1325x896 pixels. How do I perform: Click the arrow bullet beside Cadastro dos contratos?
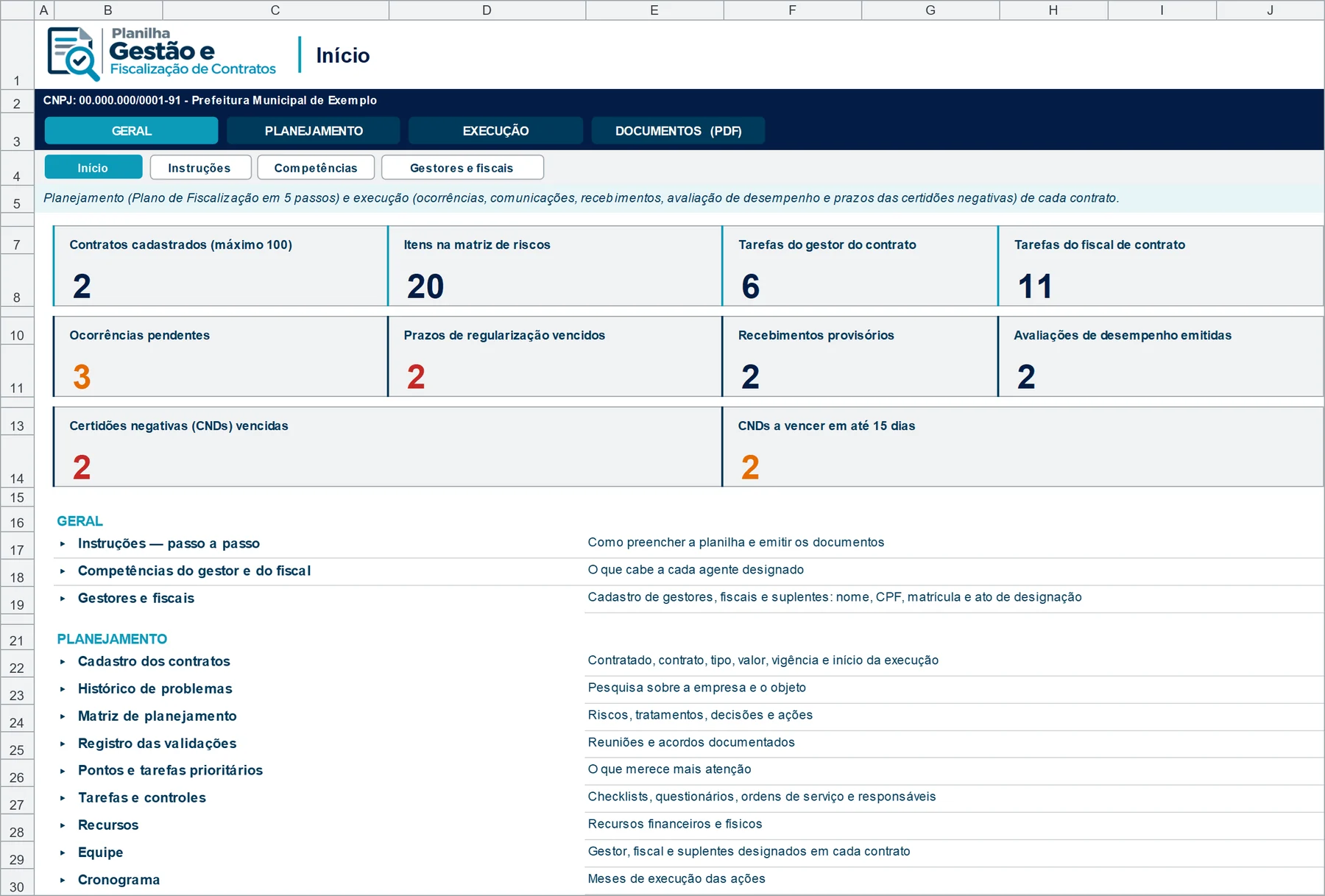(x=63, y=662)
